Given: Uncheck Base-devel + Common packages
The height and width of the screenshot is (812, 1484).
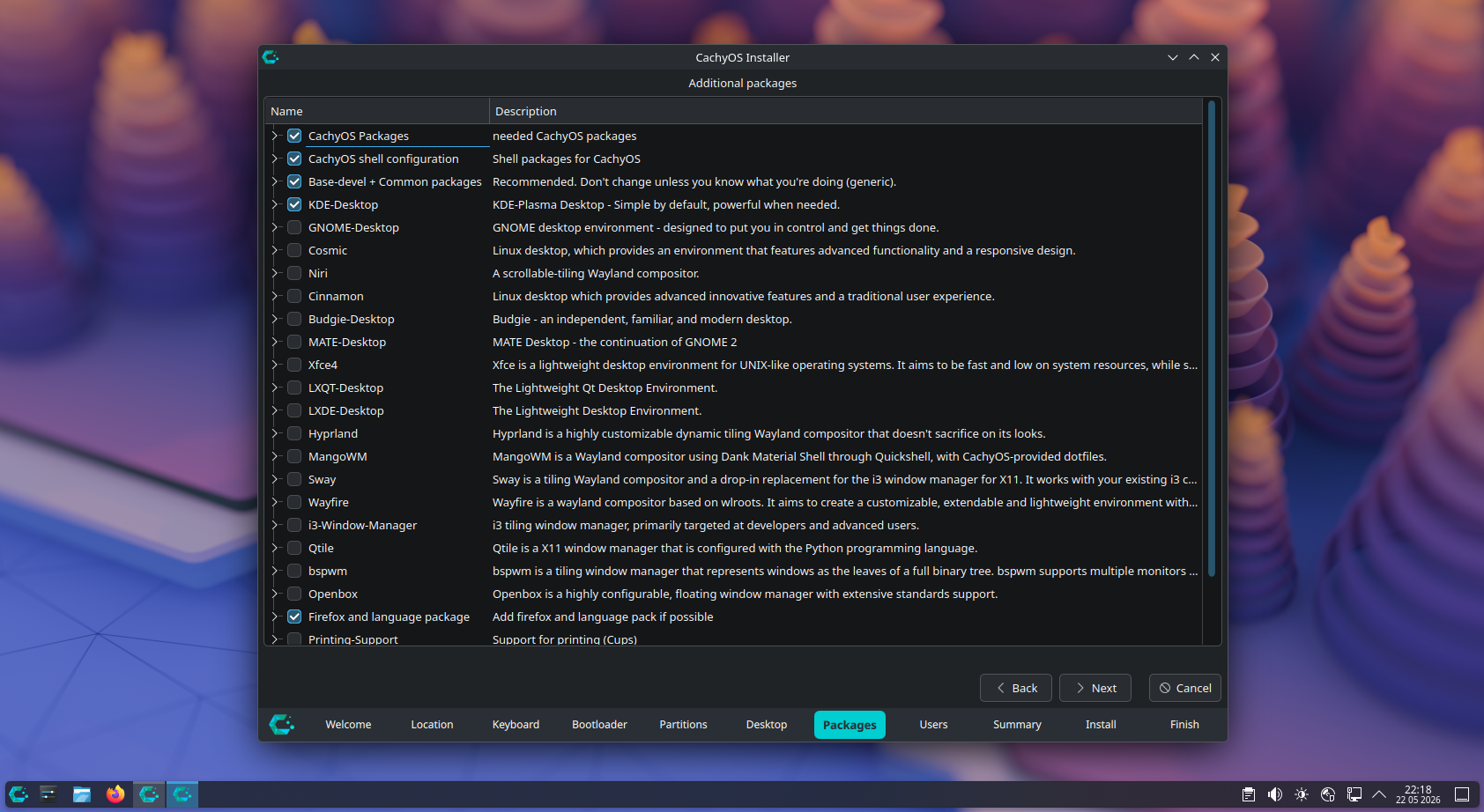Looking at the screenshot, I should pyautogui.click(x=294, y=181).
